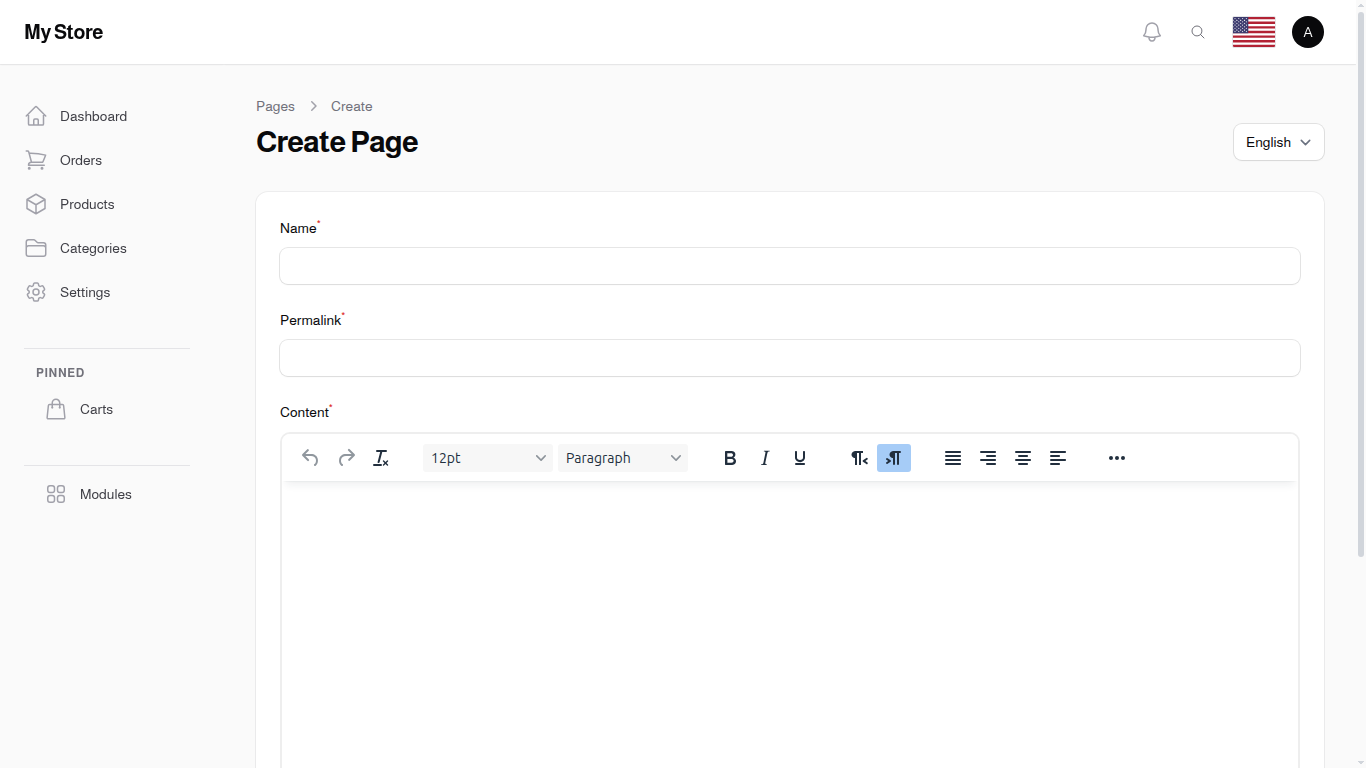Navigate to Pages via the breadcrumb
The height and width of the screenshot is (768, 1366).
pyautogui.click(x=275, y=106)
